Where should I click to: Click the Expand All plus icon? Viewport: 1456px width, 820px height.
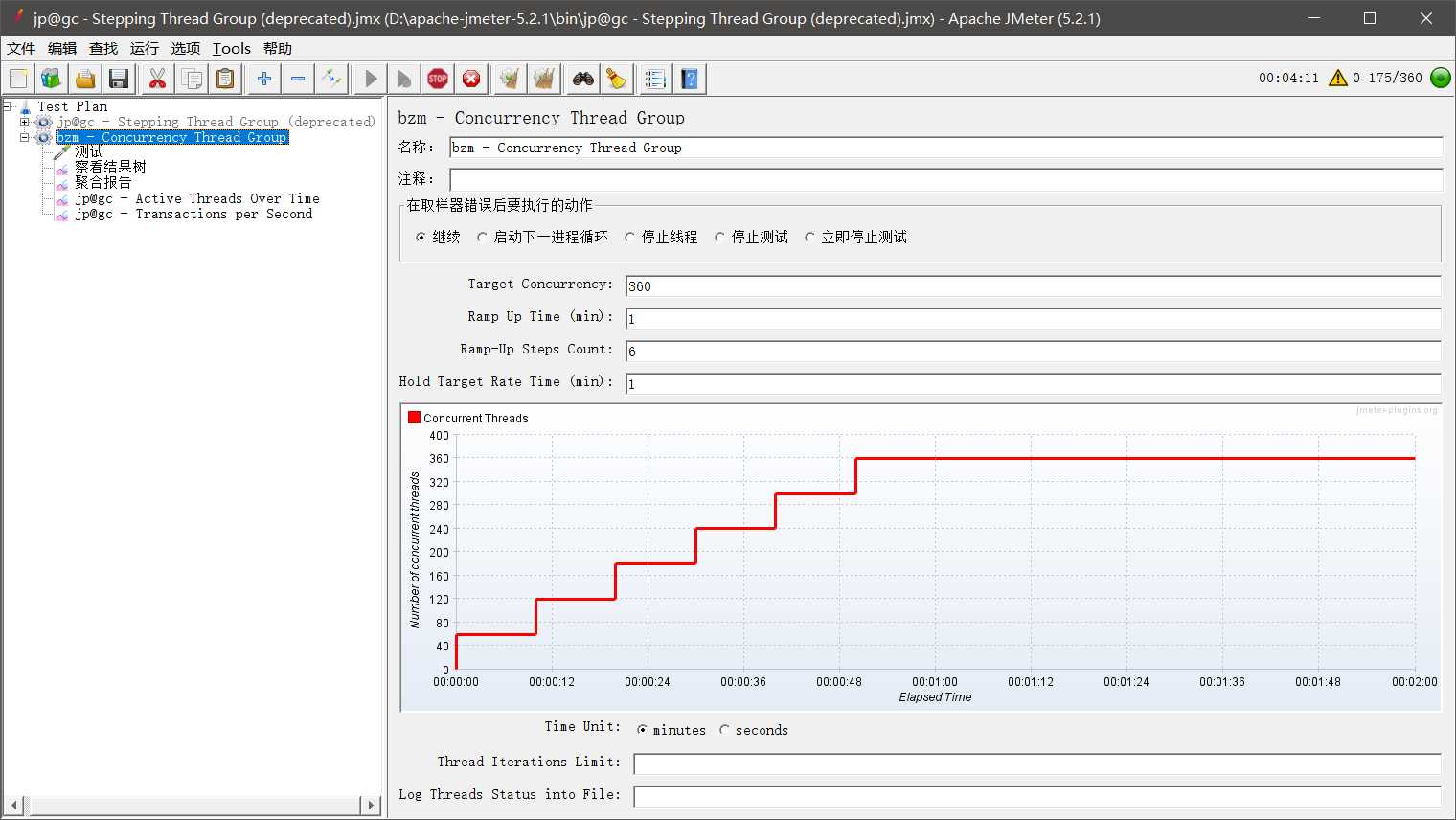264,79
